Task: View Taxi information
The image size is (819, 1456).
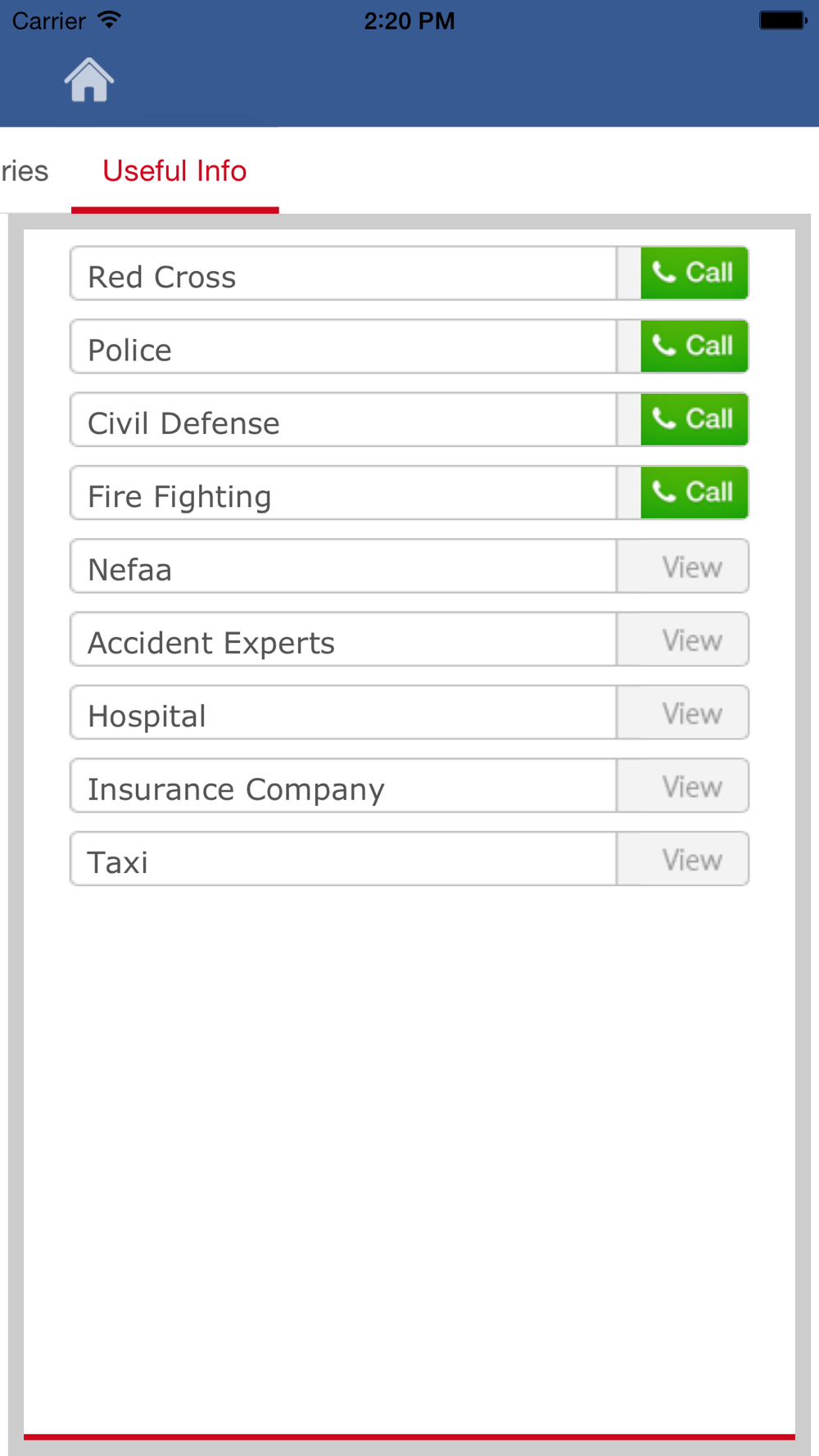Action: (683, 860)
